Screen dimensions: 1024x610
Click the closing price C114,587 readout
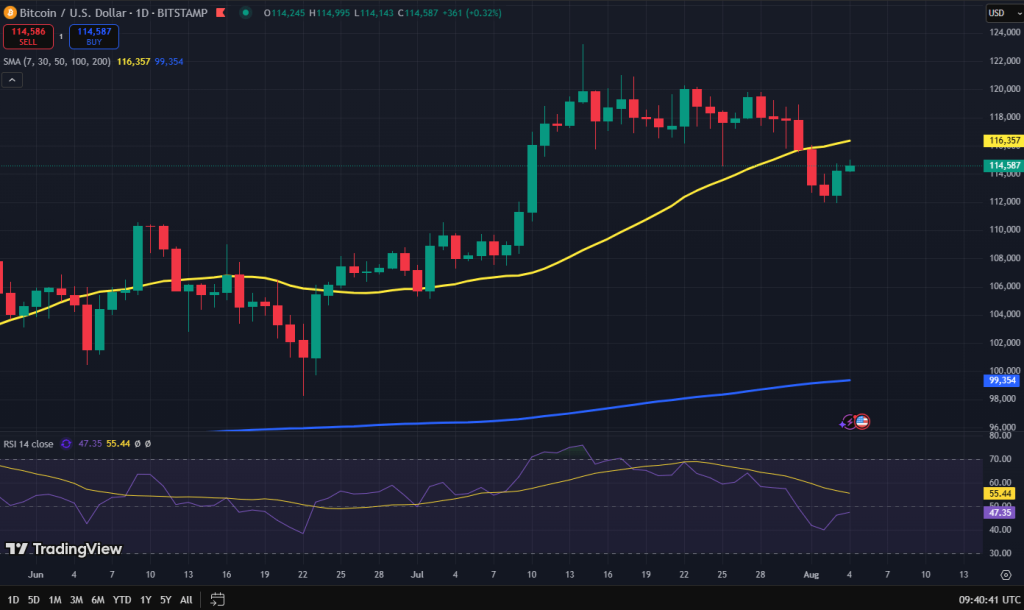(x=417, y=13)
